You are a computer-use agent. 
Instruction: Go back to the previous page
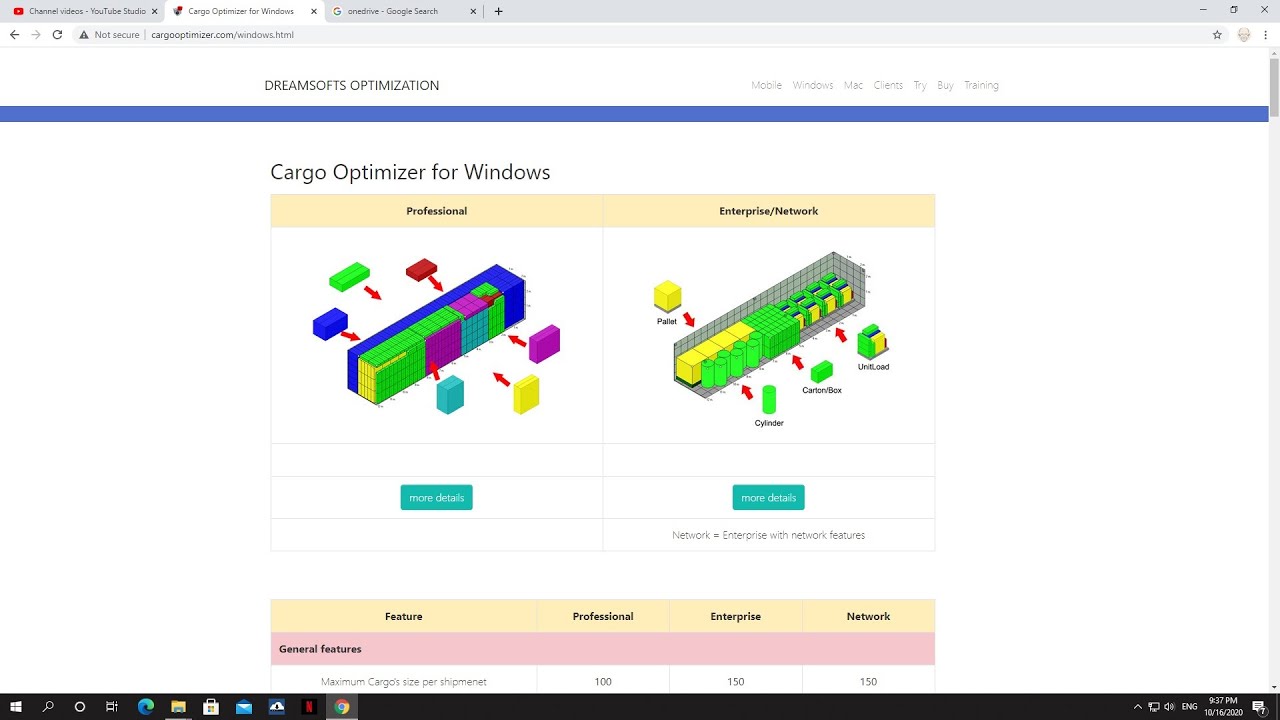[14, 34]
